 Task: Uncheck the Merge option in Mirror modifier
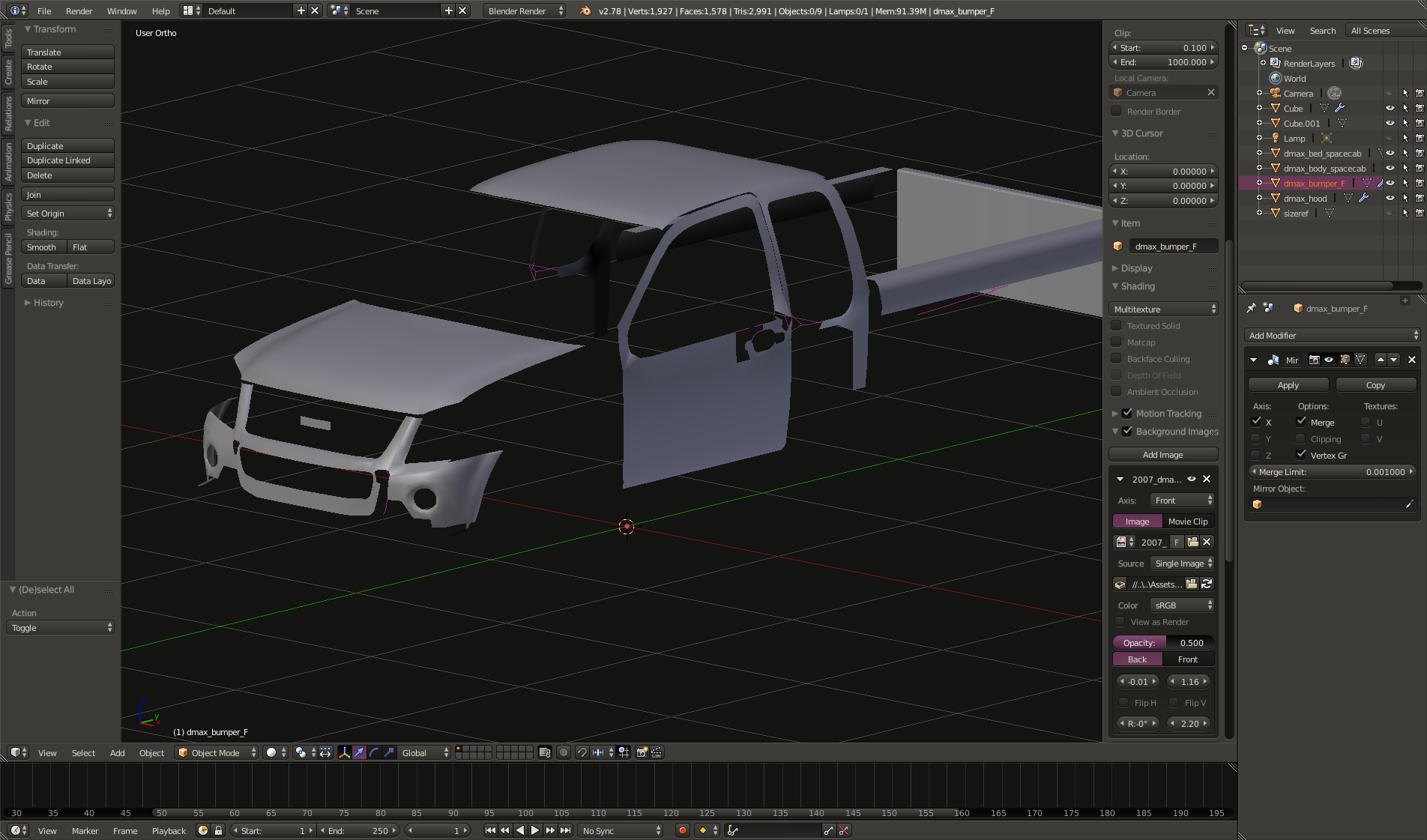click(1301, 422)
